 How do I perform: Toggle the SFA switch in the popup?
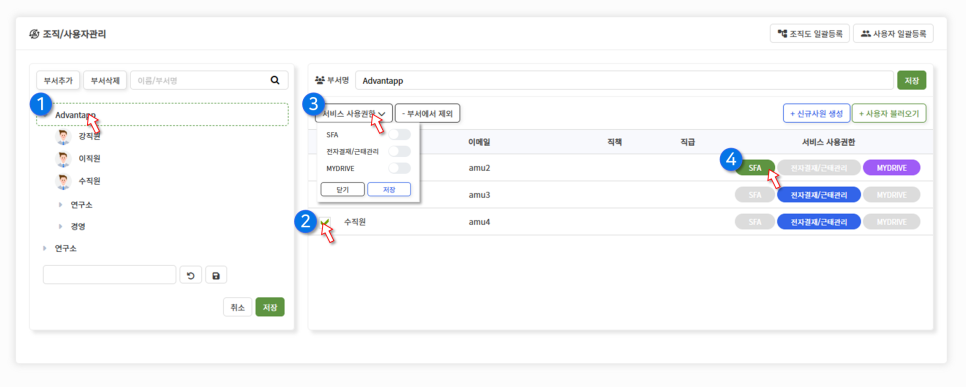point(399,135)
